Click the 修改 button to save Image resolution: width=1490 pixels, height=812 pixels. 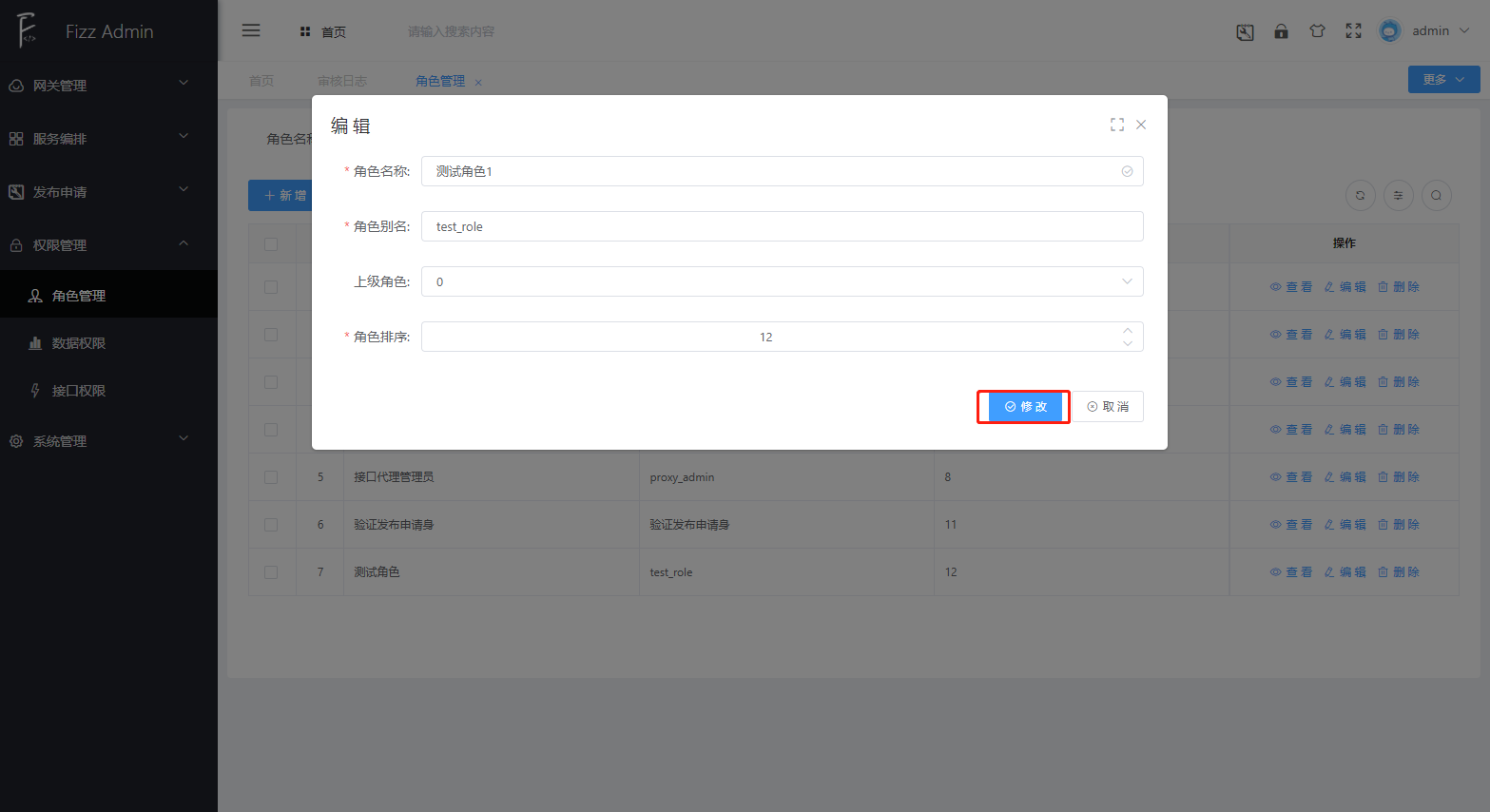click(x=1024, y=407)
